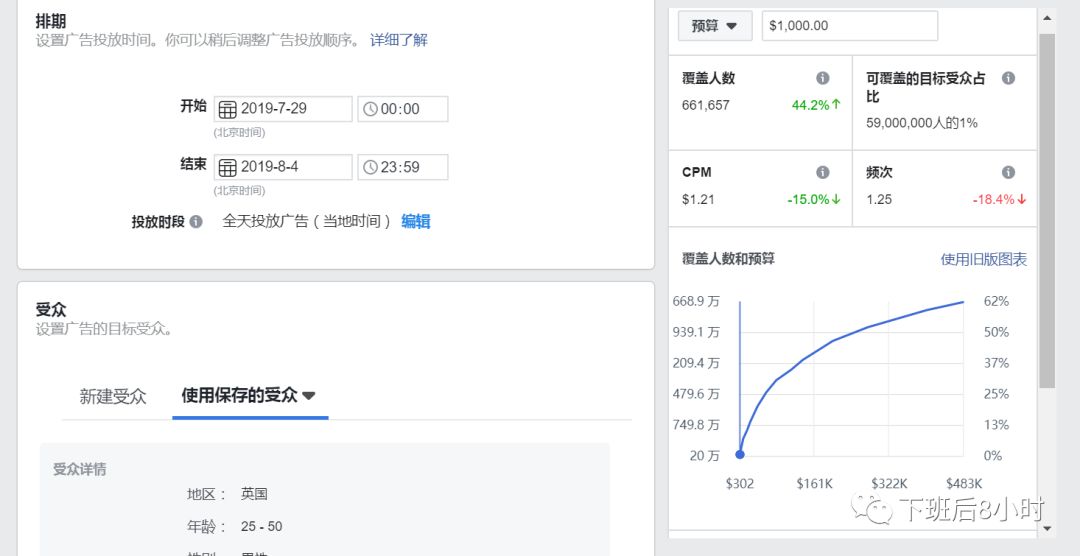Click the $483K axis label
The width and height of the screenshot is (1080, 556).
pyautogui.click(x=964, y=484)
